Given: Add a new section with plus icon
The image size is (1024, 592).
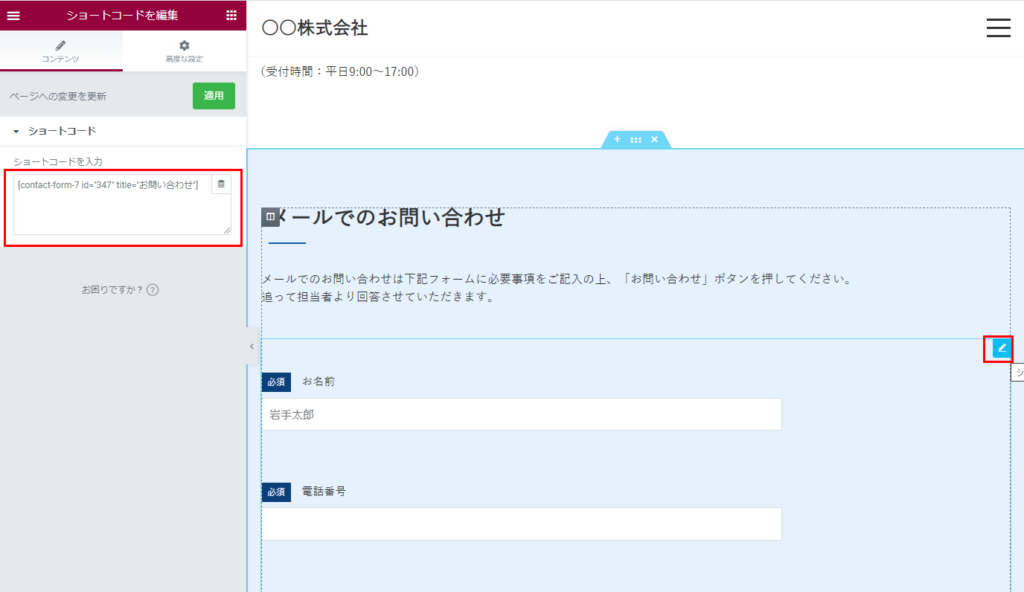Looking at the screenshot, I should tap(617, 139).
